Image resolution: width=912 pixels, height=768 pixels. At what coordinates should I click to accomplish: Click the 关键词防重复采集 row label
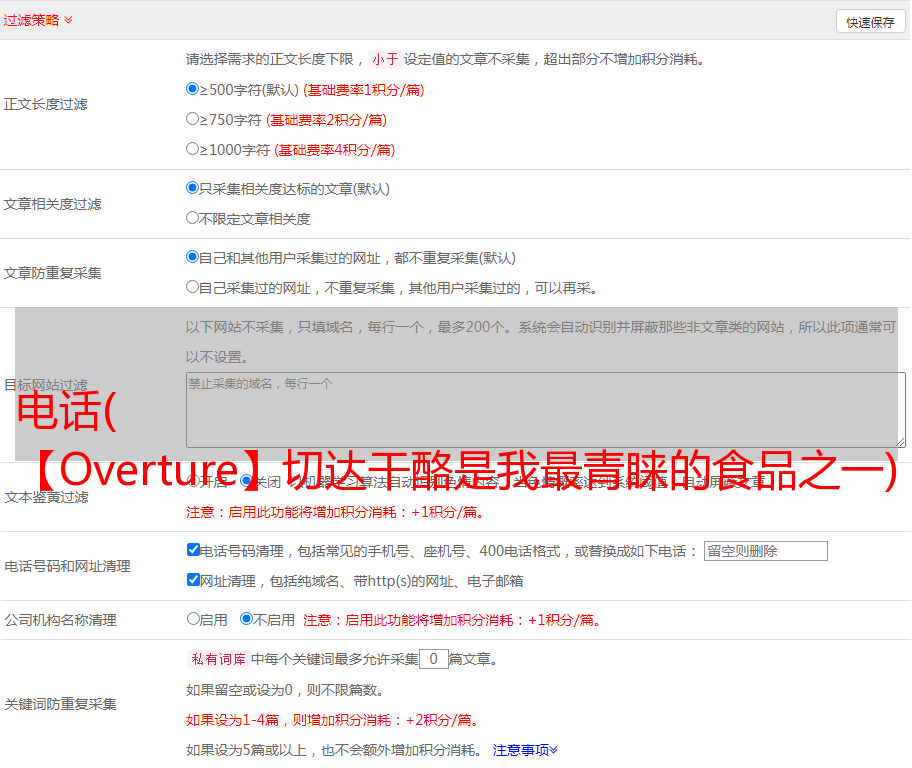click(x=60, y=705)
